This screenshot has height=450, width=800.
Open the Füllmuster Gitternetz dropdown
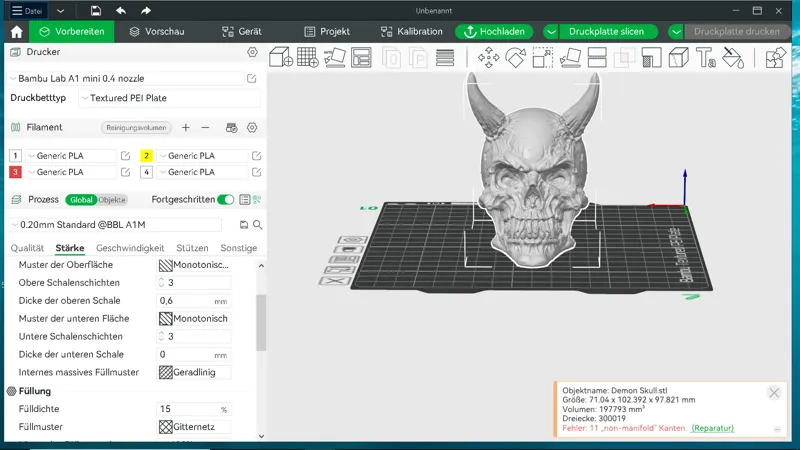click(x=194, y=427)
